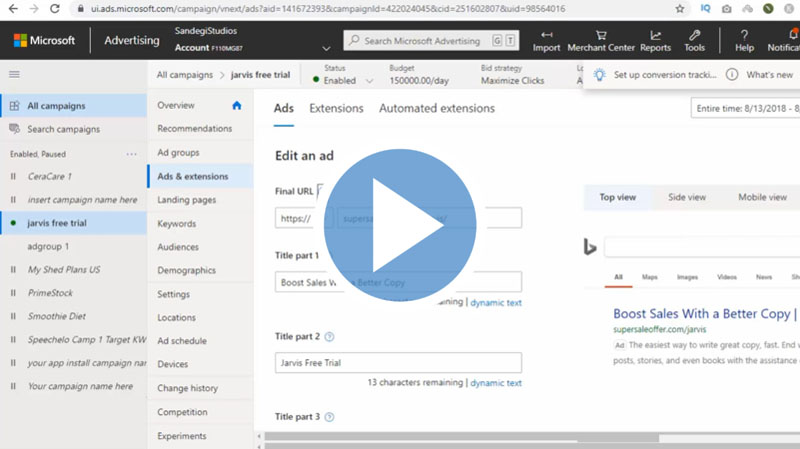Open Audiences menu item

(x=178, y=247)
